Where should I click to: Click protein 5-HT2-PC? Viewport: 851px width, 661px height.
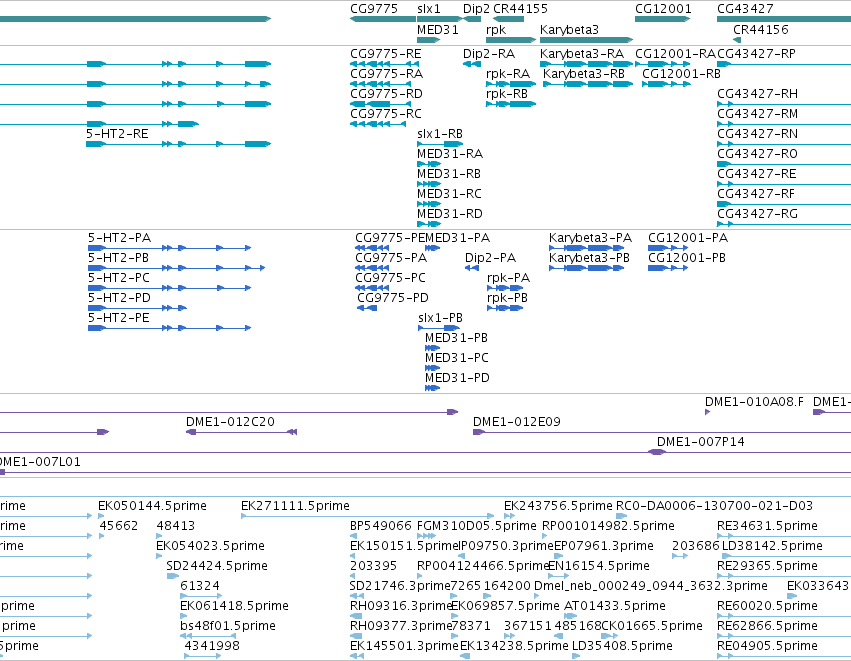pos(119,278)
